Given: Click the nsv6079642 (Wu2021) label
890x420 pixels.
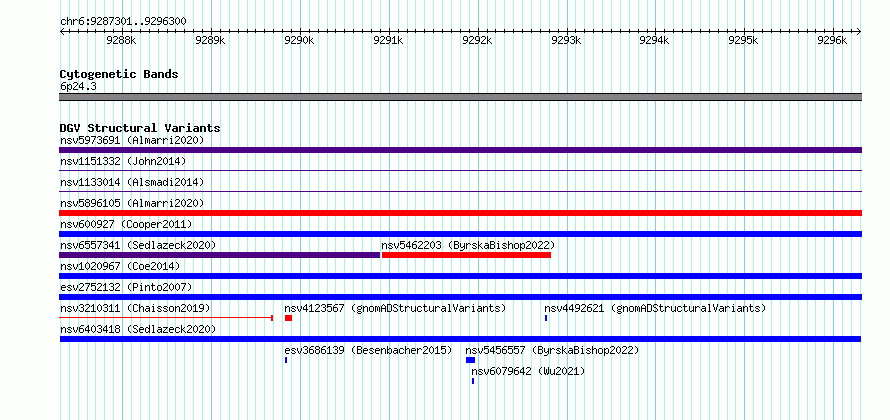Looking at the screenshot, I should point(528,371).
